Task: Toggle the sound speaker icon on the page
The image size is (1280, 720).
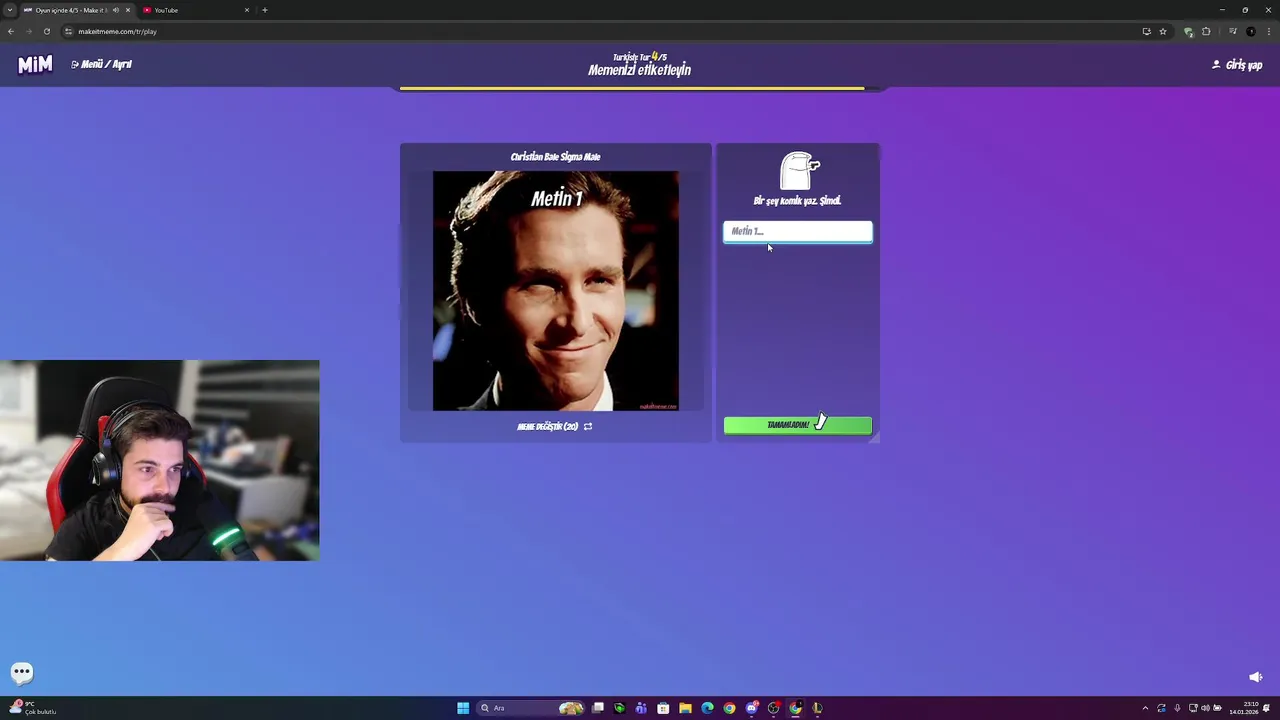Action: click(x=1256, y=677)
